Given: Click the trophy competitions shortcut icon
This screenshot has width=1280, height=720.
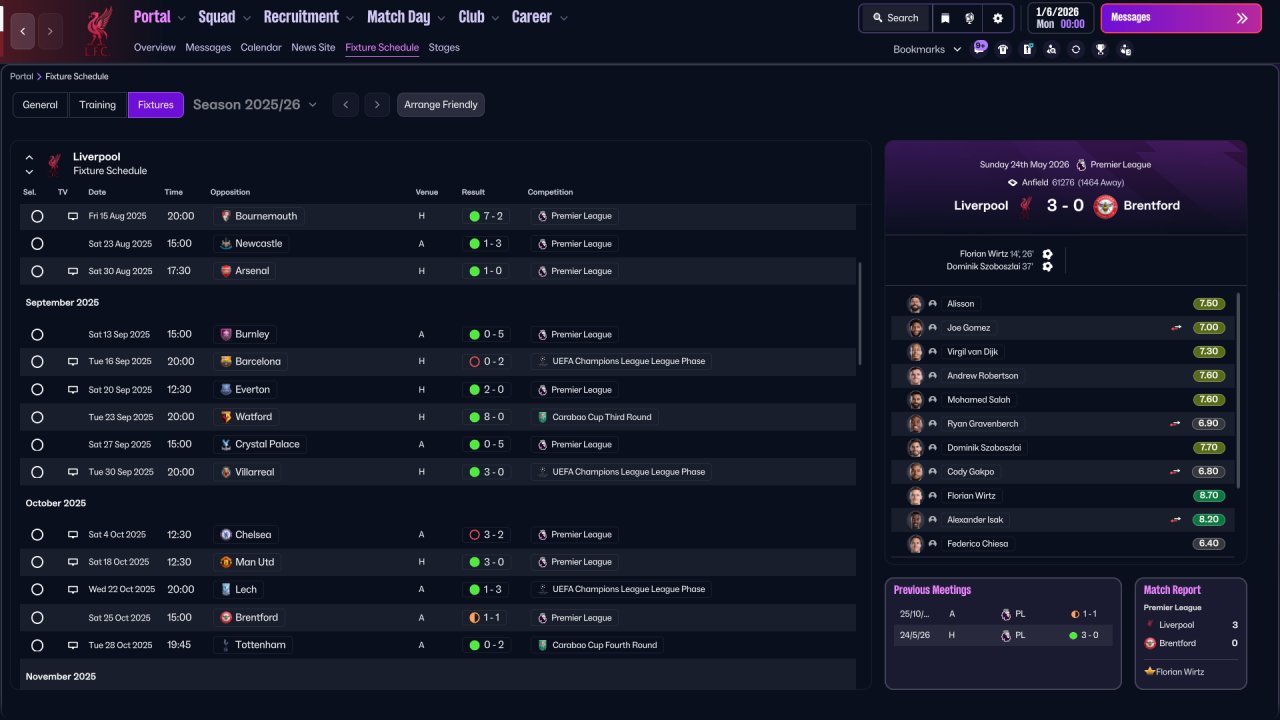Looking at the screenshot, I should [1100, 49].
